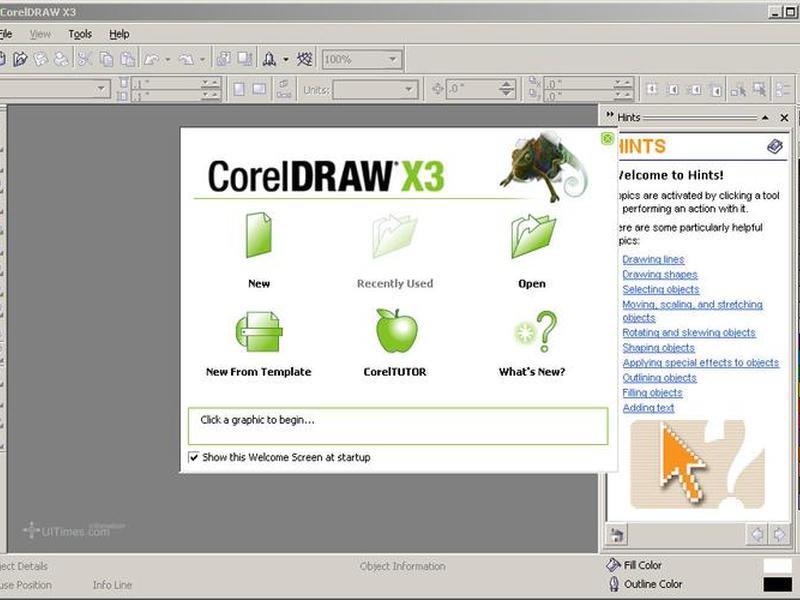Image resolution: width=800 pixels, height=600 pixels.
Task: Open the Help menu
Action: pyautogui.click(x=119, y=34)
